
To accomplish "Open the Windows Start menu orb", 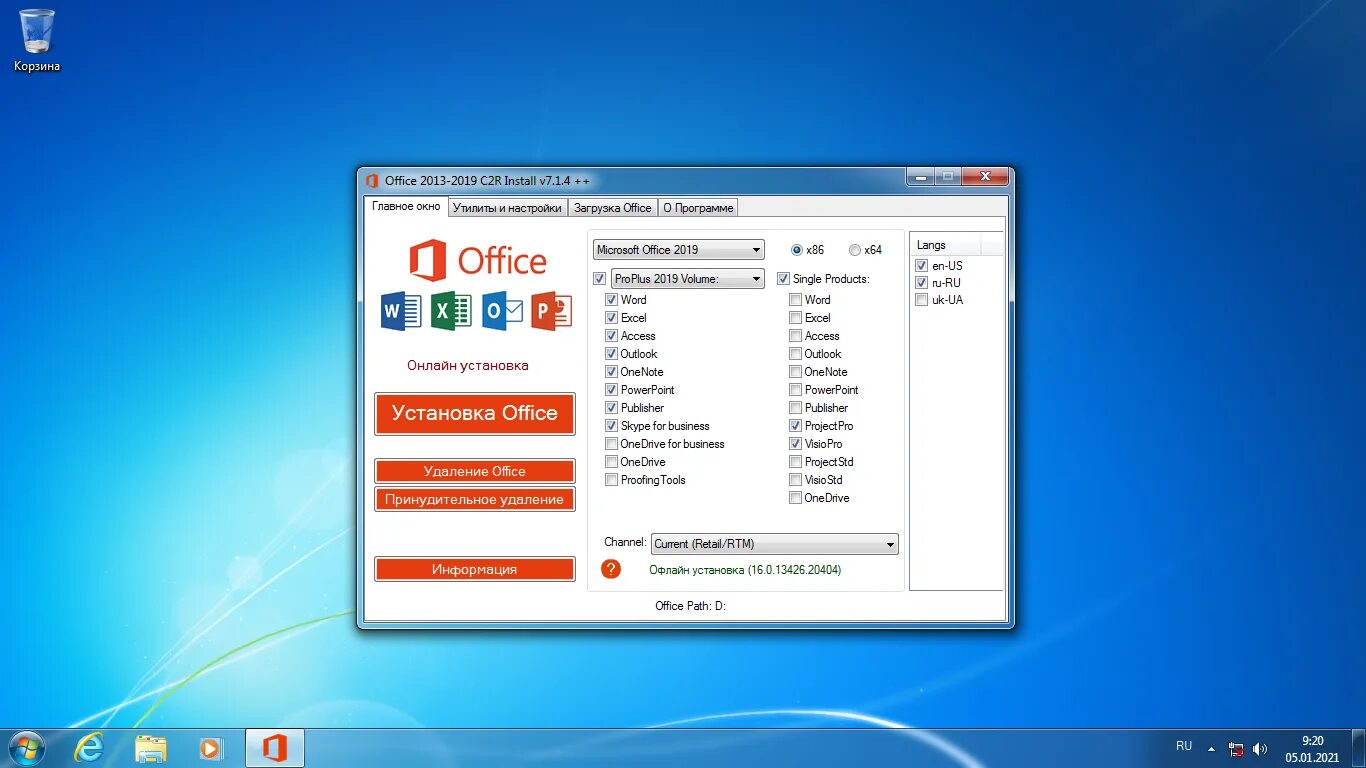I will coord(26,748).
